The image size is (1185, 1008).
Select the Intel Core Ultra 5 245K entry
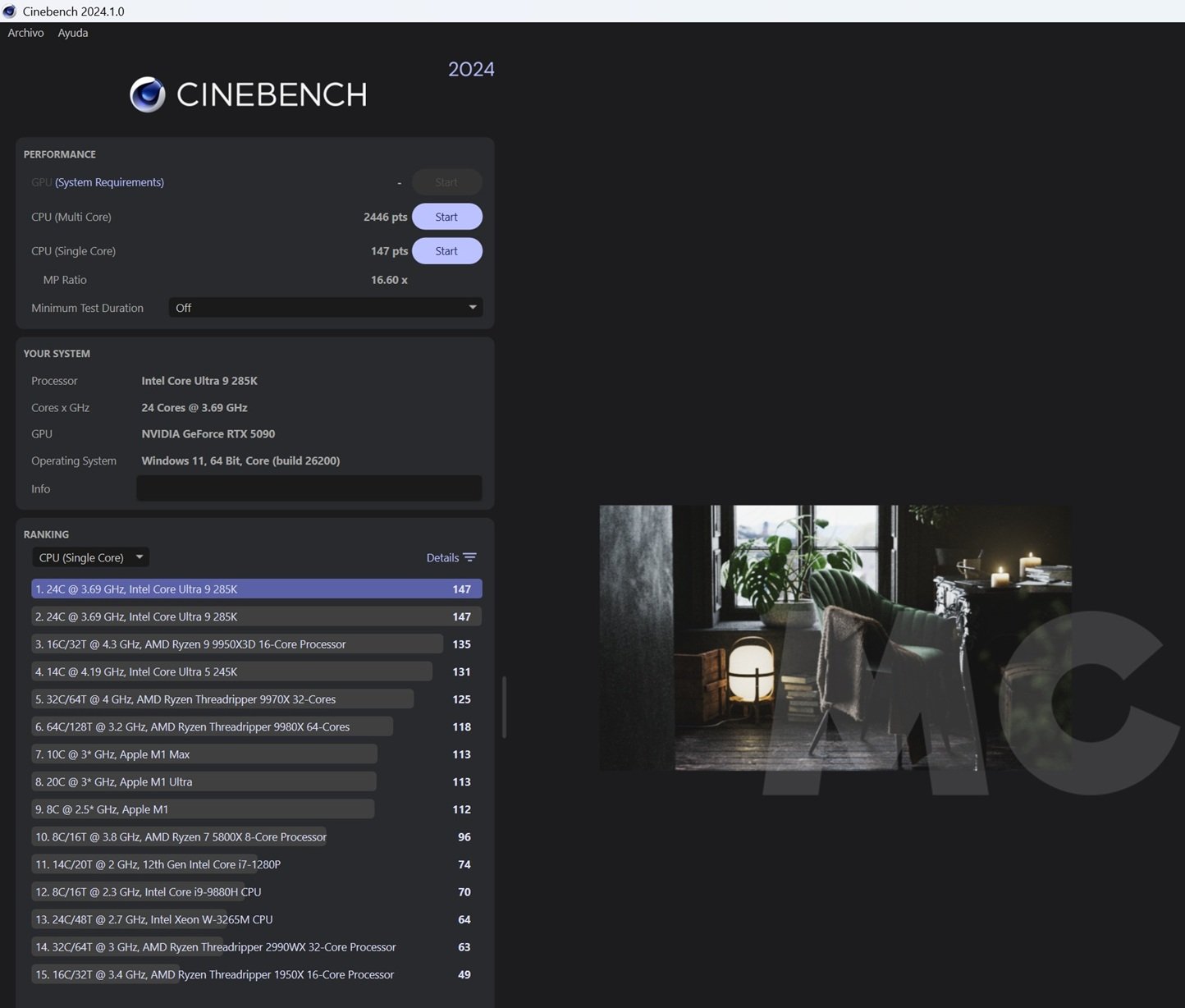(x=231, y=672)
